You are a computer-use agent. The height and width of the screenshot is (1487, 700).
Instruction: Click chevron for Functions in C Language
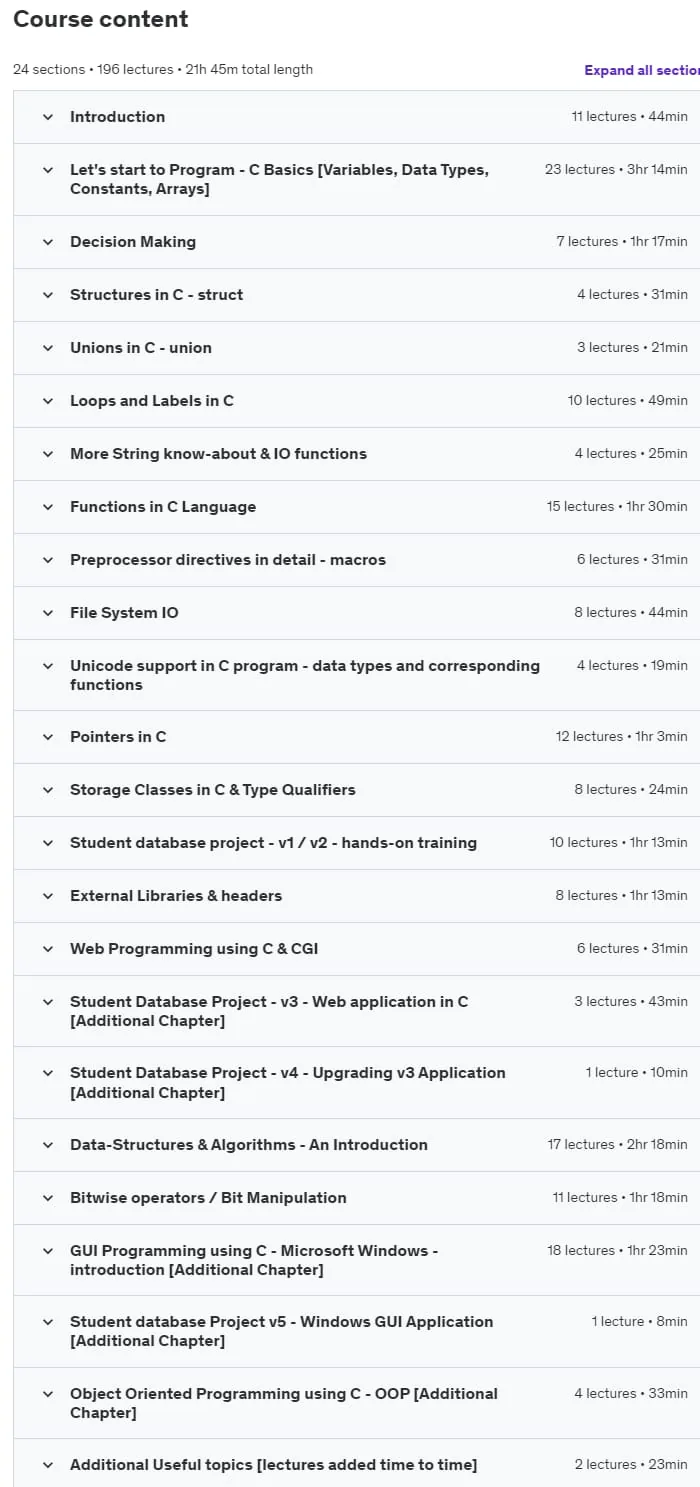[x=47, y=507]
